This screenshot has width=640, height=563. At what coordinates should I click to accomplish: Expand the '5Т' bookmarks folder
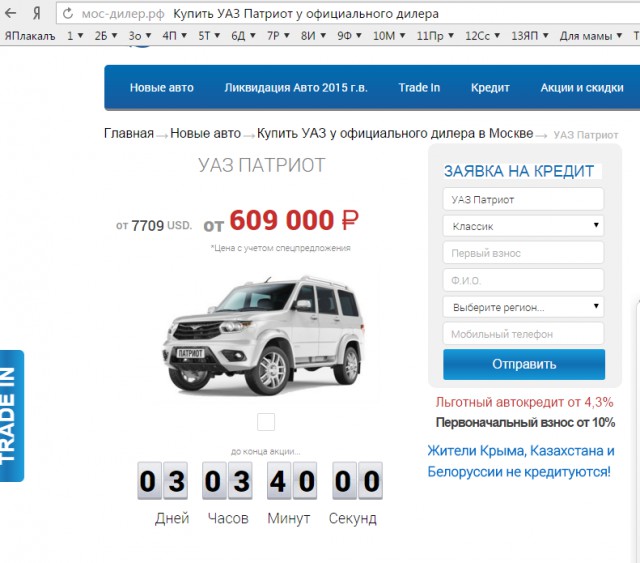209,36
